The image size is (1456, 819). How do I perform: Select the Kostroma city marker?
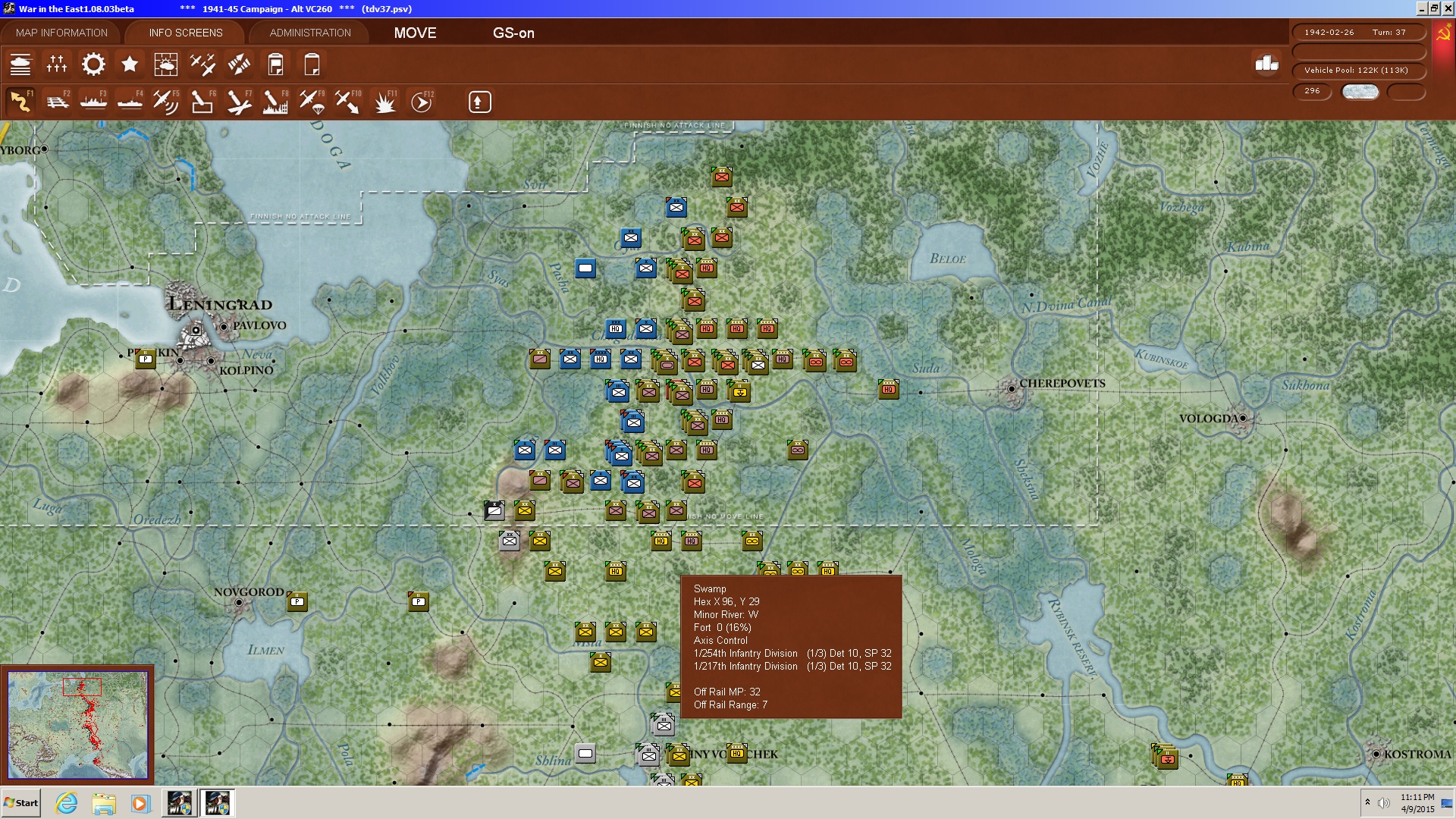[x=1376, y=754]
